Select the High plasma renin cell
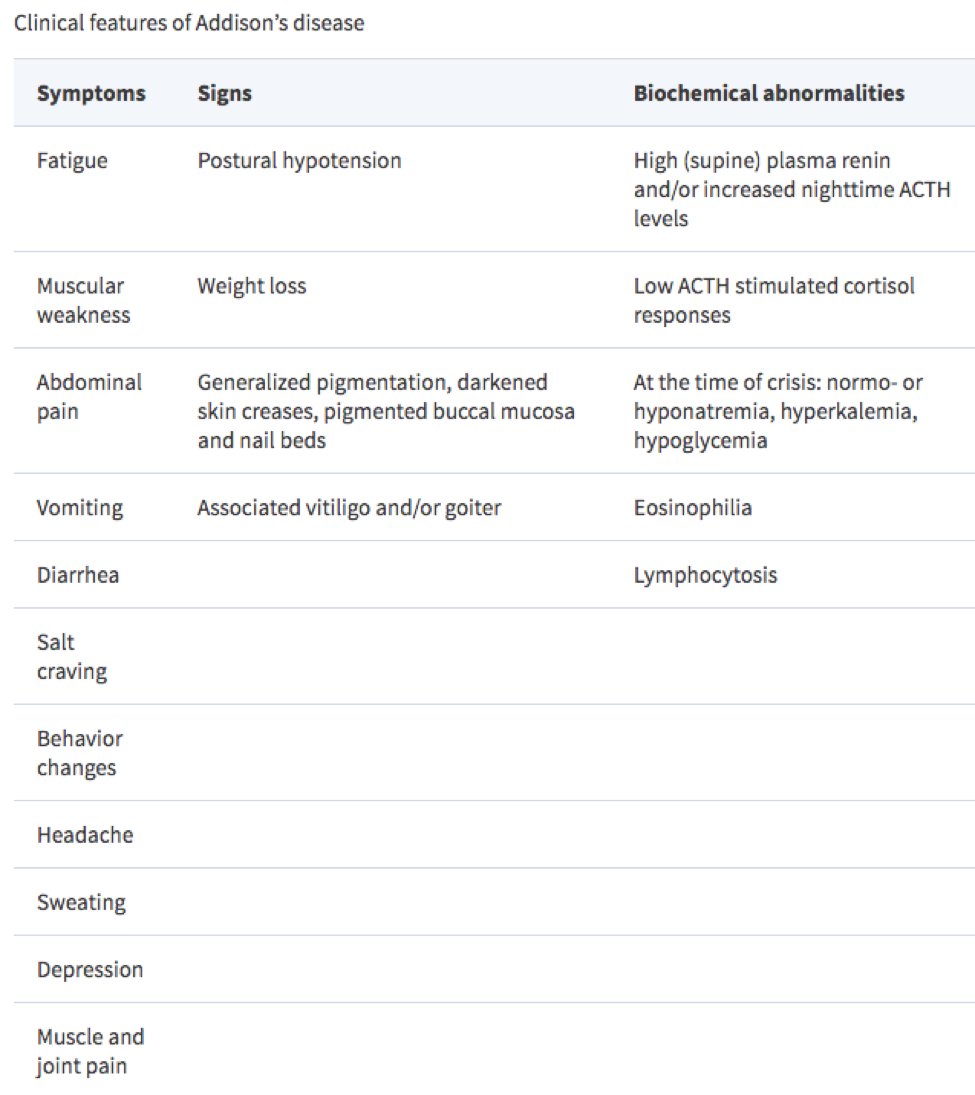 (791, 189)
